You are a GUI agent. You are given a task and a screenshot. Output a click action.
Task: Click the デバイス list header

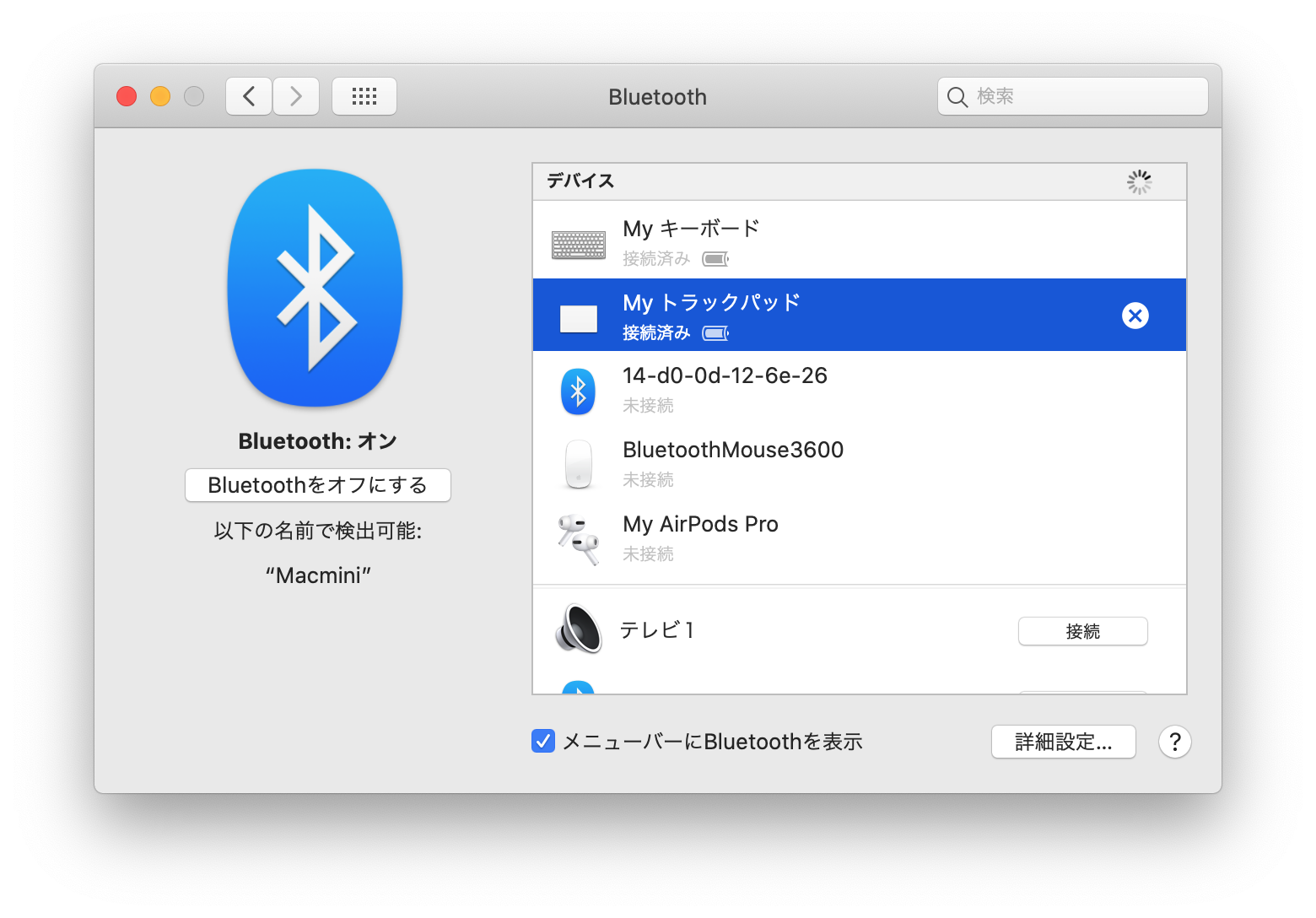[860, 181]
